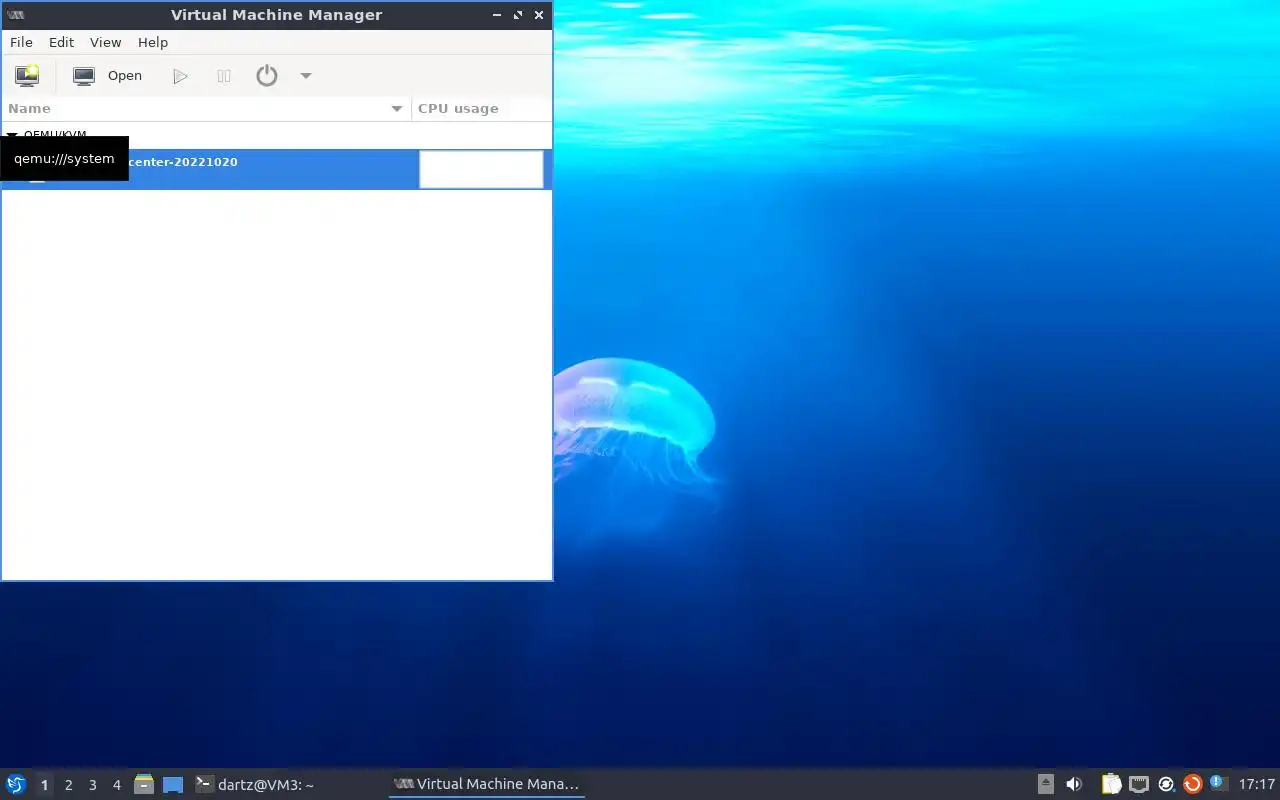
Task: Switch to workspace 3
Action: click(92, 785)
